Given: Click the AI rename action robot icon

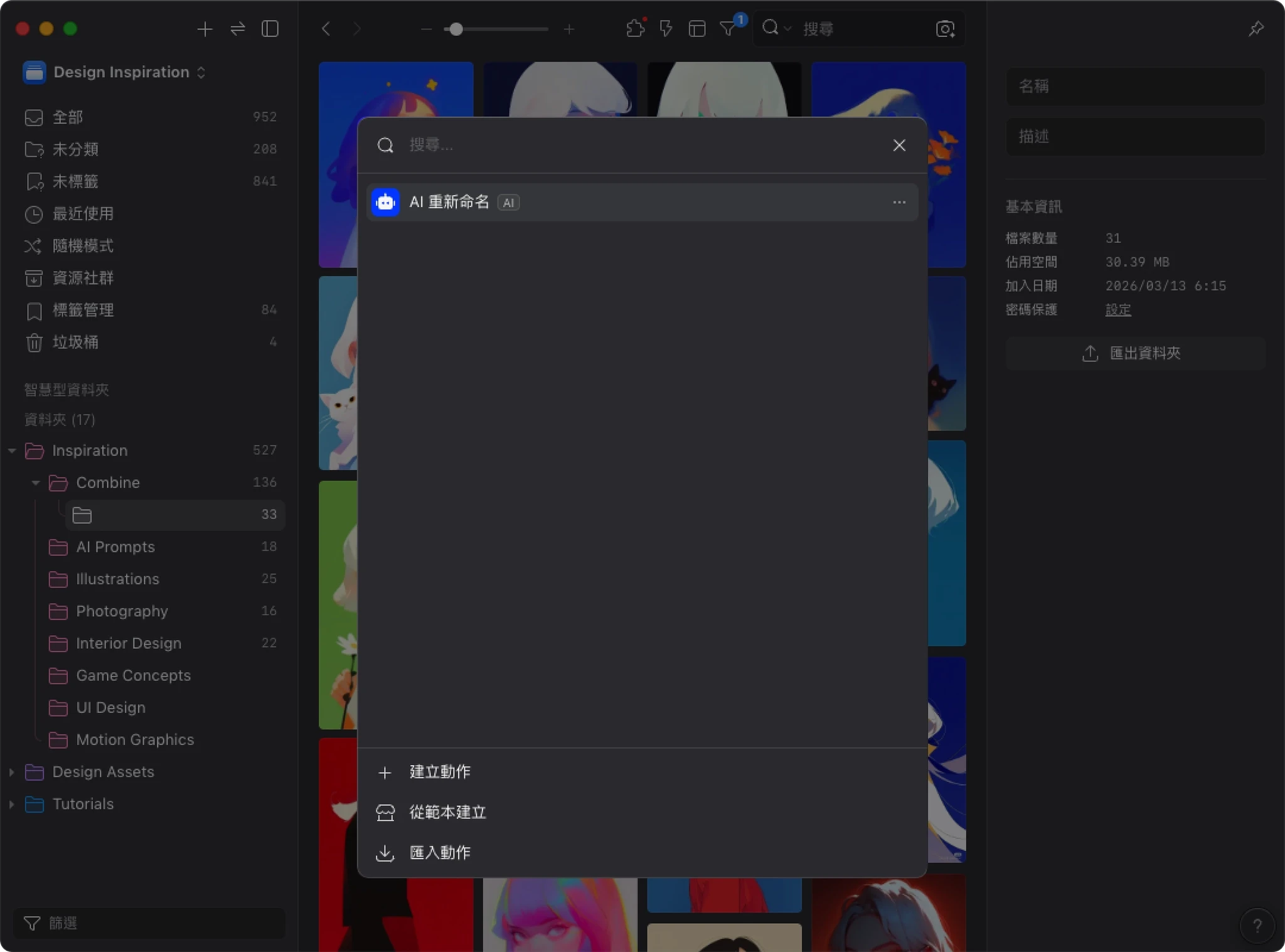Looking at the screenshot, I should [x=385, y=202].
